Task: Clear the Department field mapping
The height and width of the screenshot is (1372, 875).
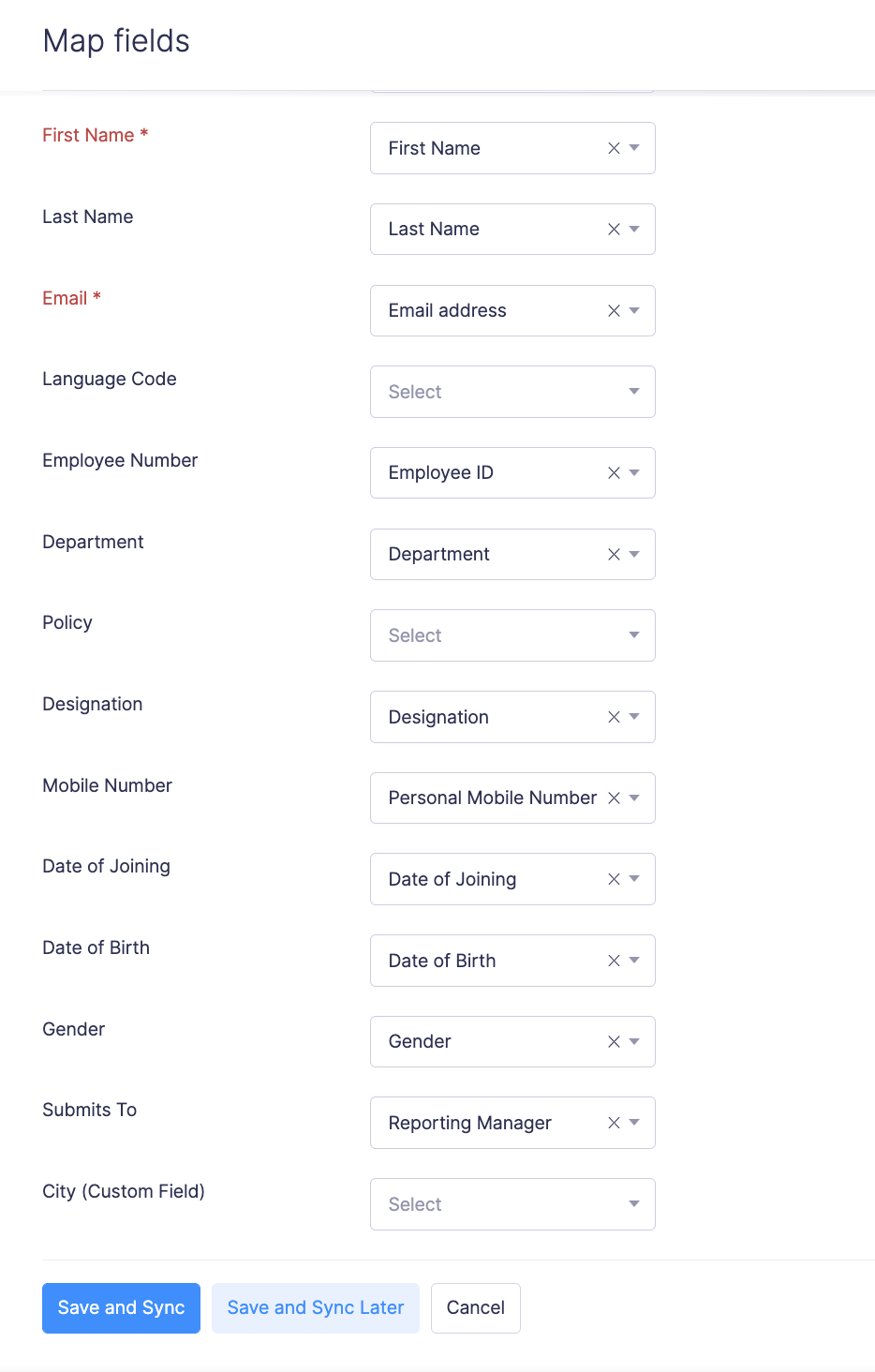Action: coord(612,554)
